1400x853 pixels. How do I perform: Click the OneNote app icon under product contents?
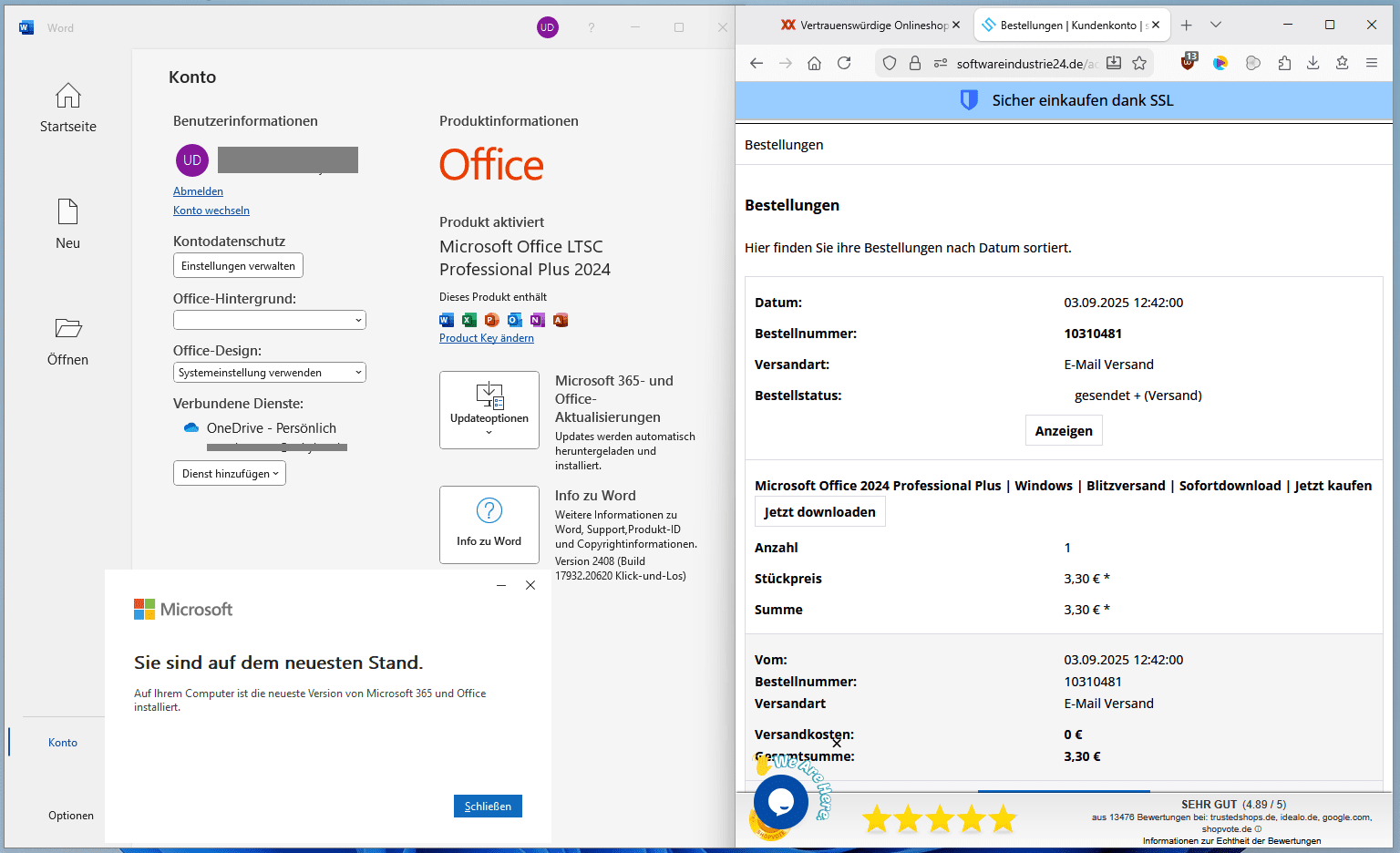click(x=538, y=320)
